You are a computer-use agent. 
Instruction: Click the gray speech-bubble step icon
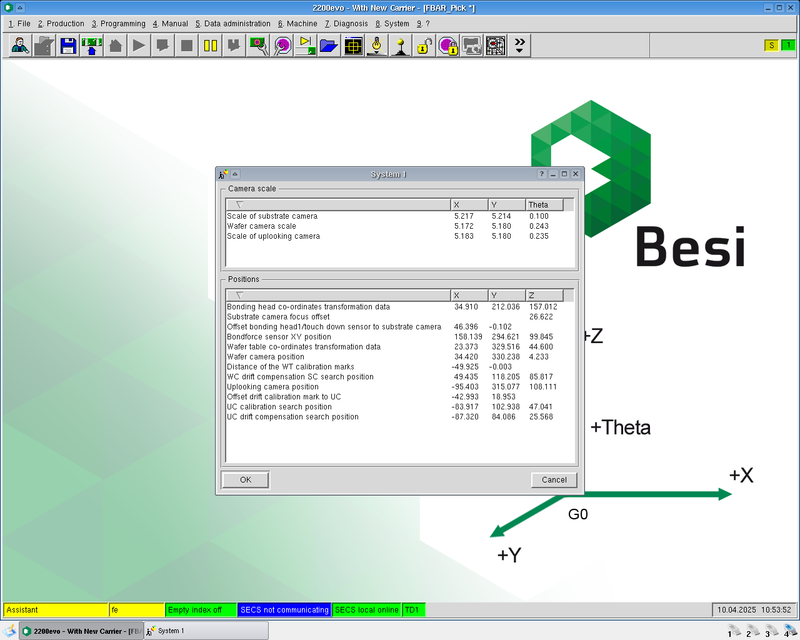(163, 45)
